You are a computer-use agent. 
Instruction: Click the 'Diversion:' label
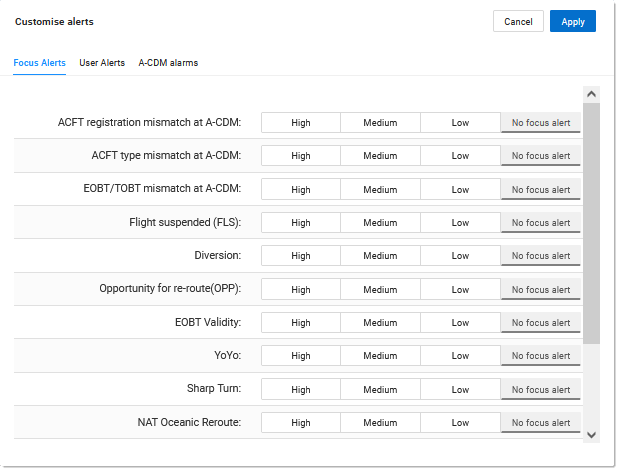(218, 255)
